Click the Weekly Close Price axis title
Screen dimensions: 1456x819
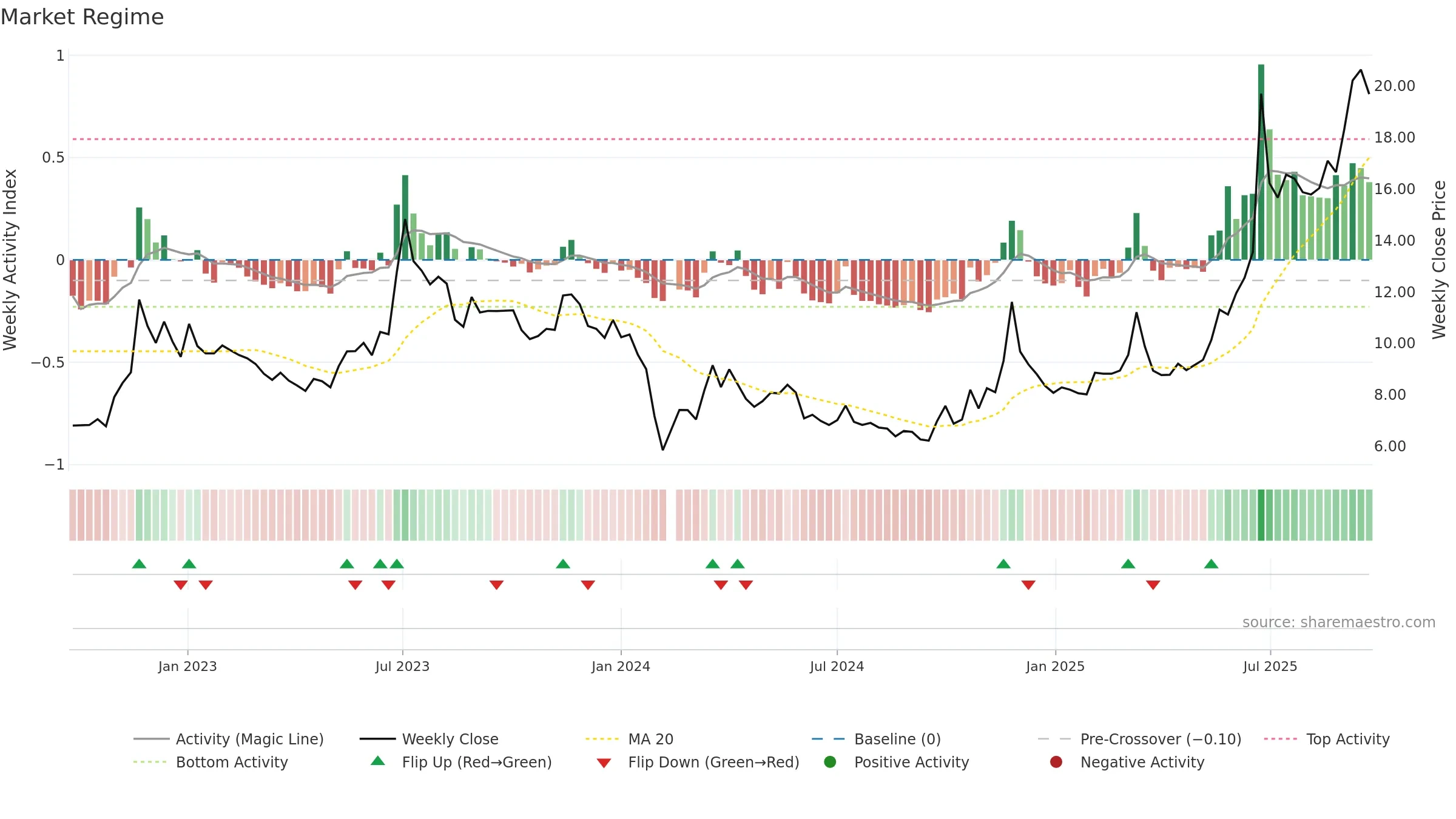[x=1439, y=260]
